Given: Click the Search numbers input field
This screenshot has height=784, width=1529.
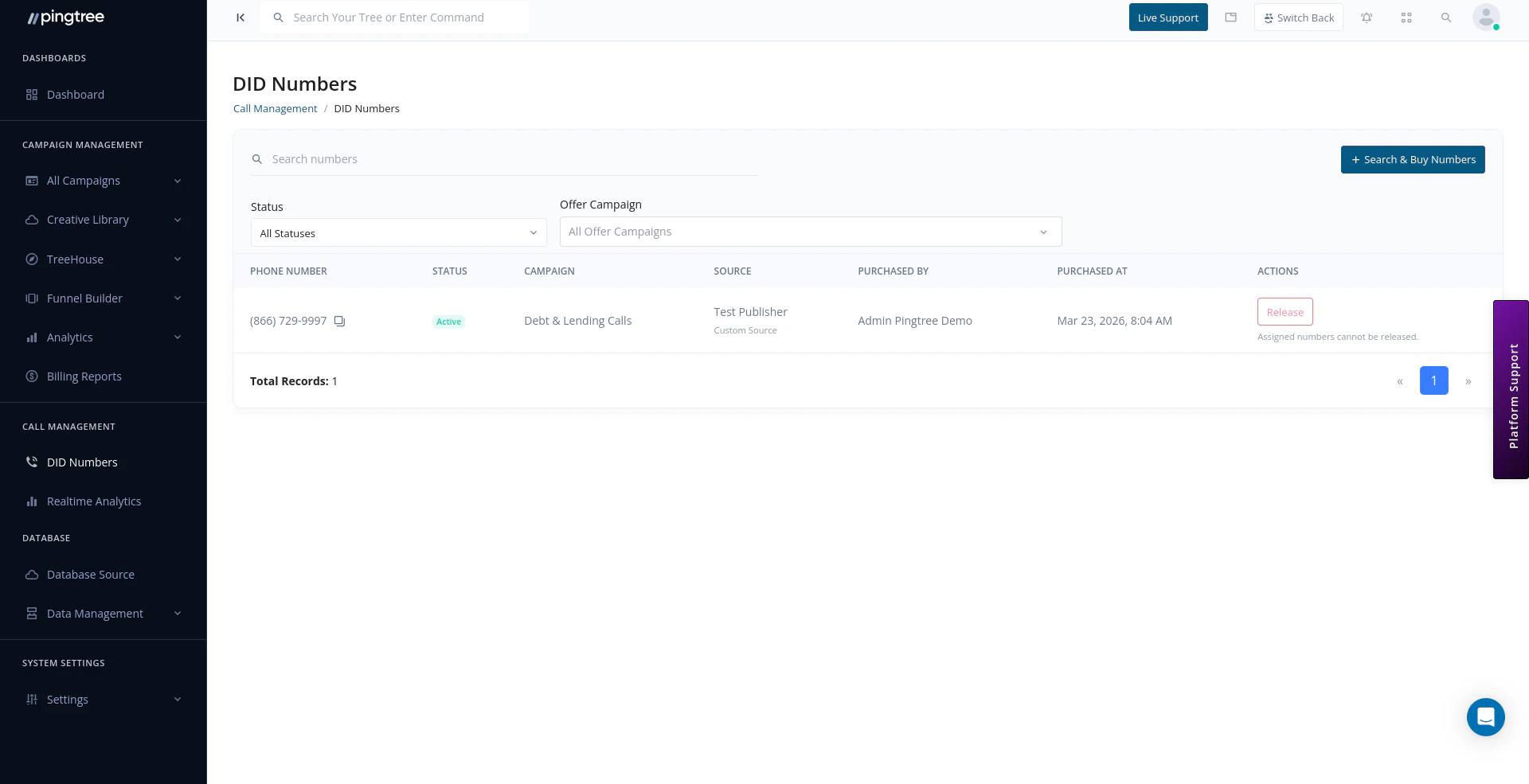Looking at the screenshot, I should (x=398, y=159).
